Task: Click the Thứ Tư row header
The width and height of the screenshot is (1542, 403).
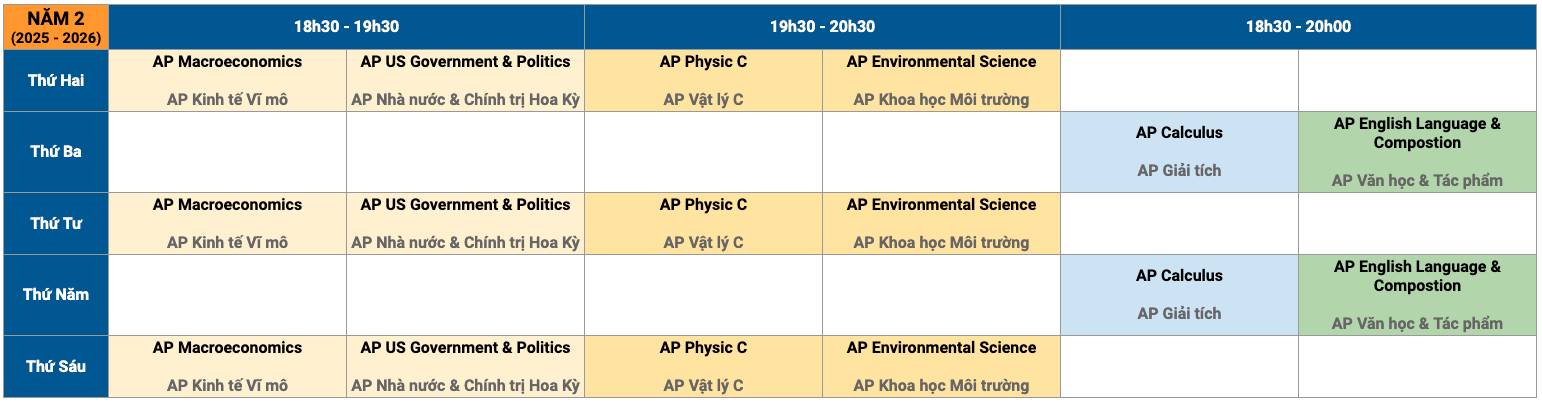Action: pyautogui.click(x=56, y=224)
